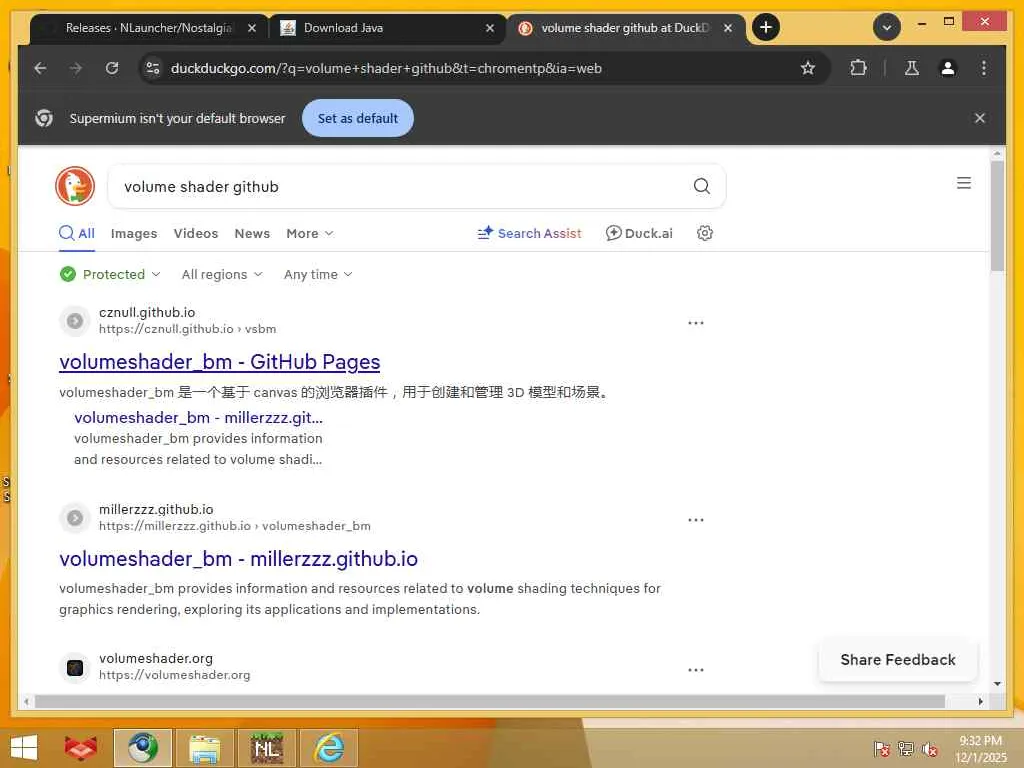
Task: Click the Supermium browser taskbar icon
Action: tap(143, 748)
